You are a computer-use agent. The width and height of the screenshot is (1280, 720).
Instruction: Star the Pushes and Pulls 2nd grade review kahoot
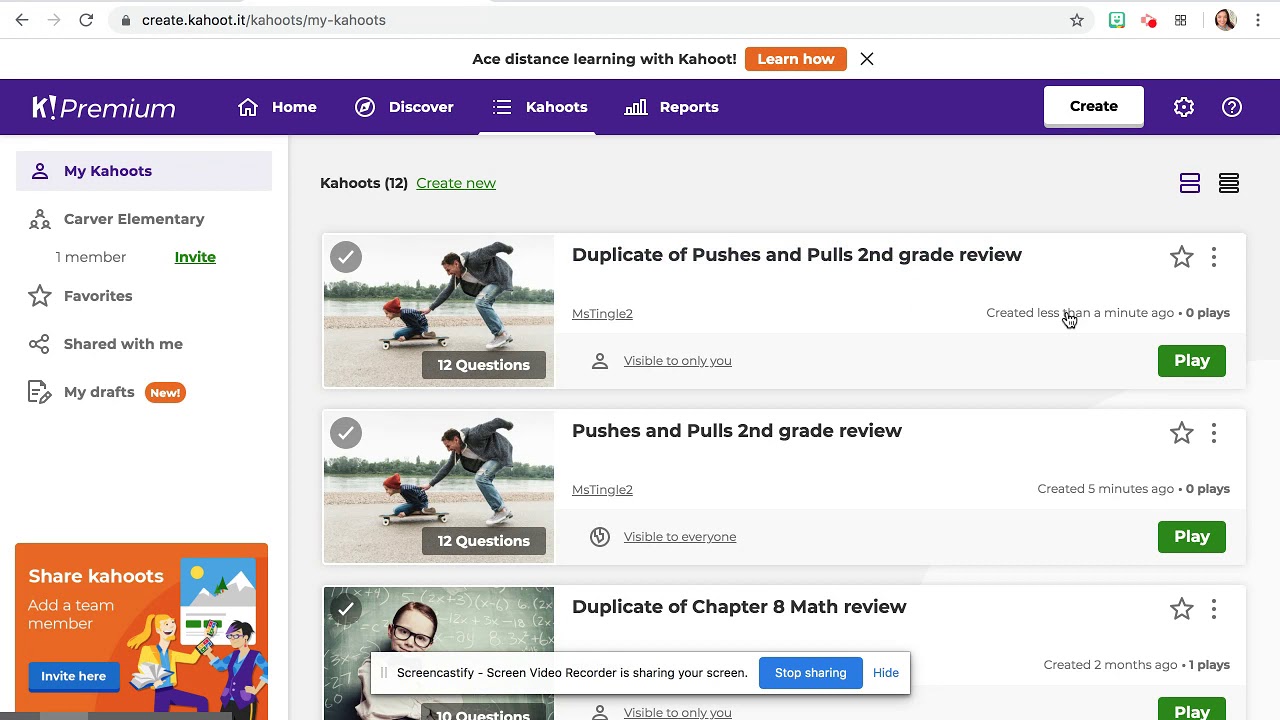pyautogui.click(x=1182, y=433)
